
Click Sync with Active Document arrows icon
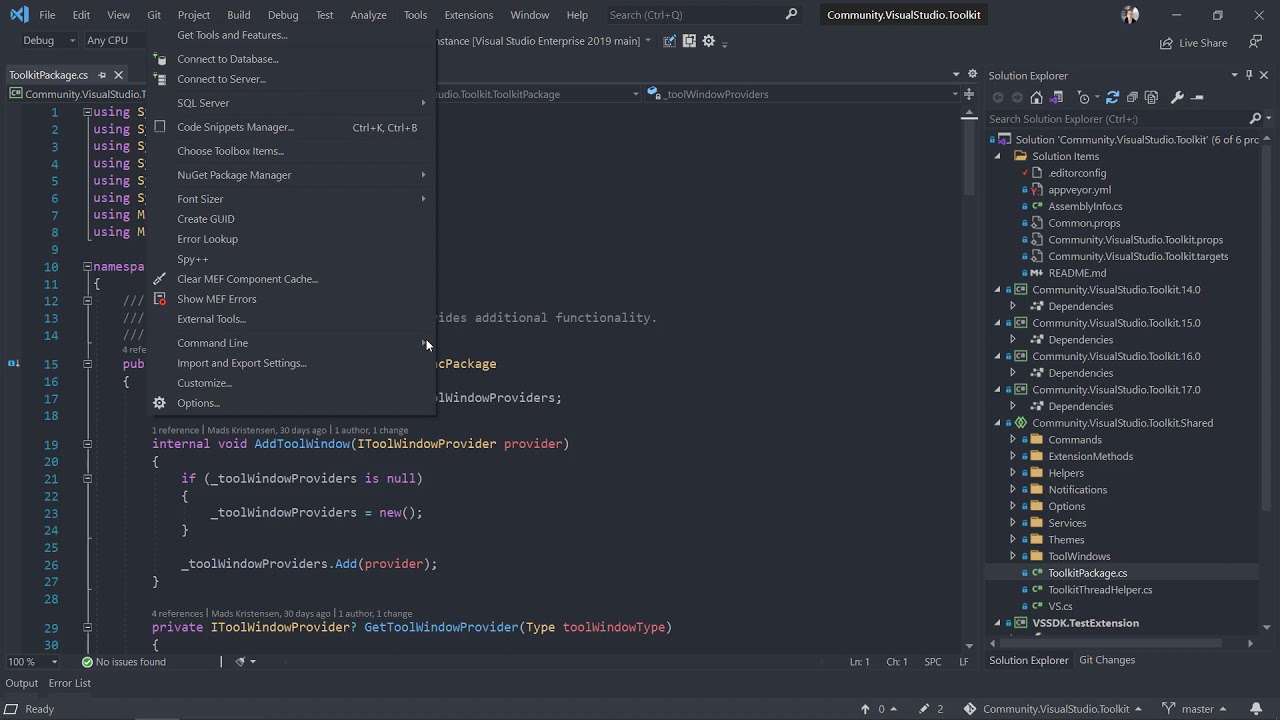(1112, 97)
